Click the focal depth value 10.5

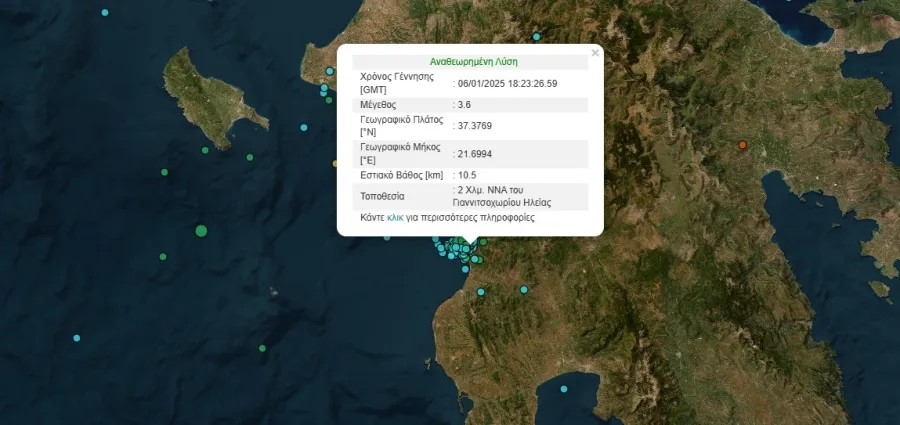[468, 175]
